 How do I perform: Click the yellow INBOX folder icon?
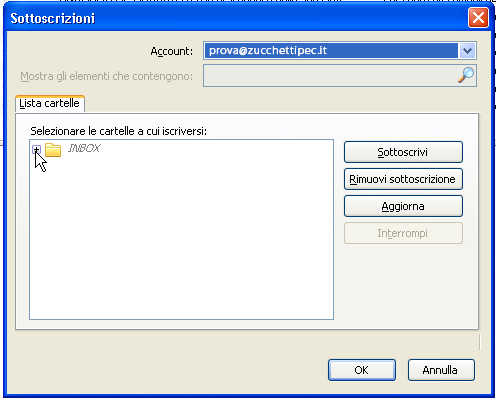pos(53,150)
